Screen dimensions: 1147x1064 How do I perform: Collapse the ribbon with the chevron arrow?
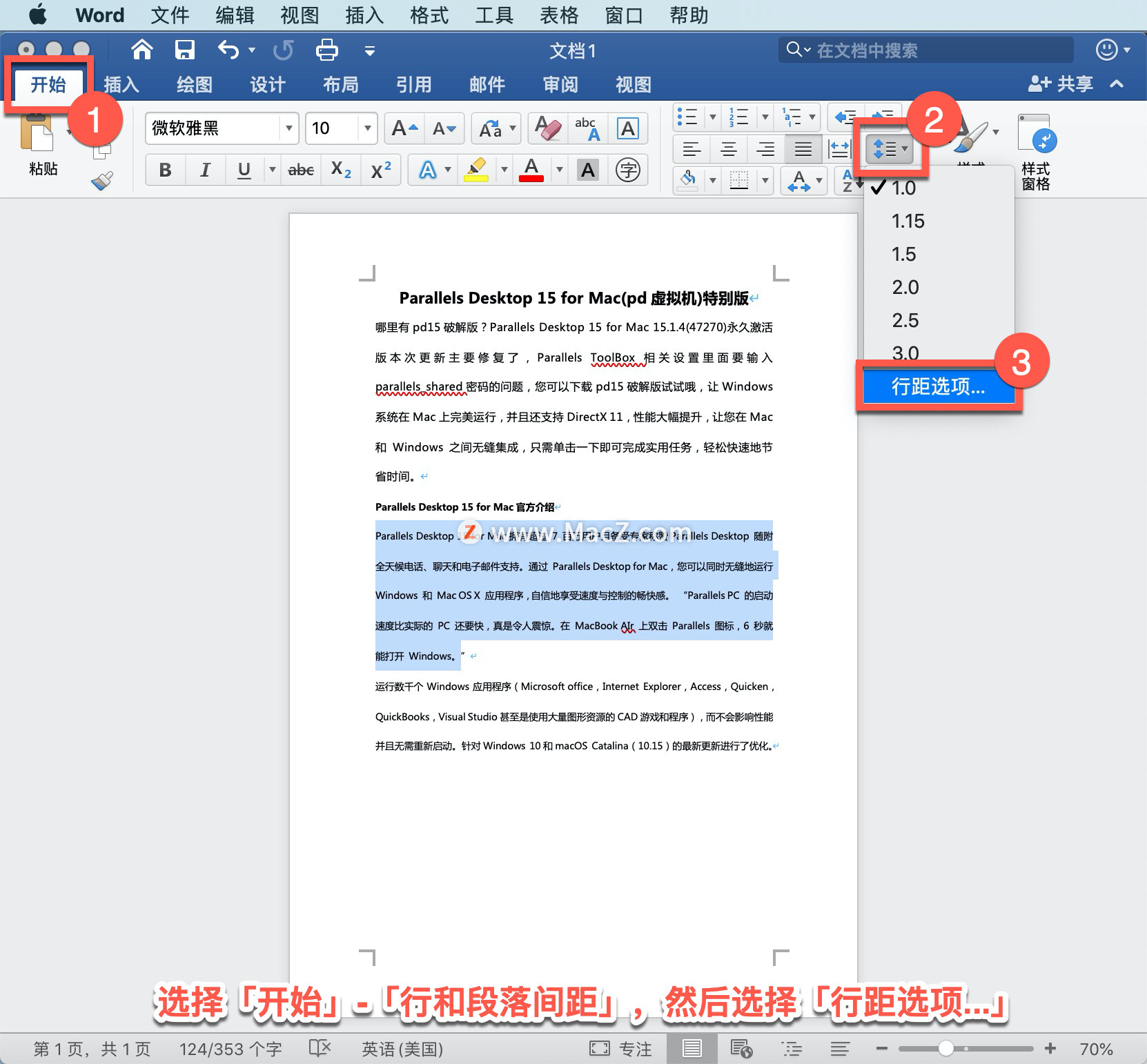(1117, 84)
